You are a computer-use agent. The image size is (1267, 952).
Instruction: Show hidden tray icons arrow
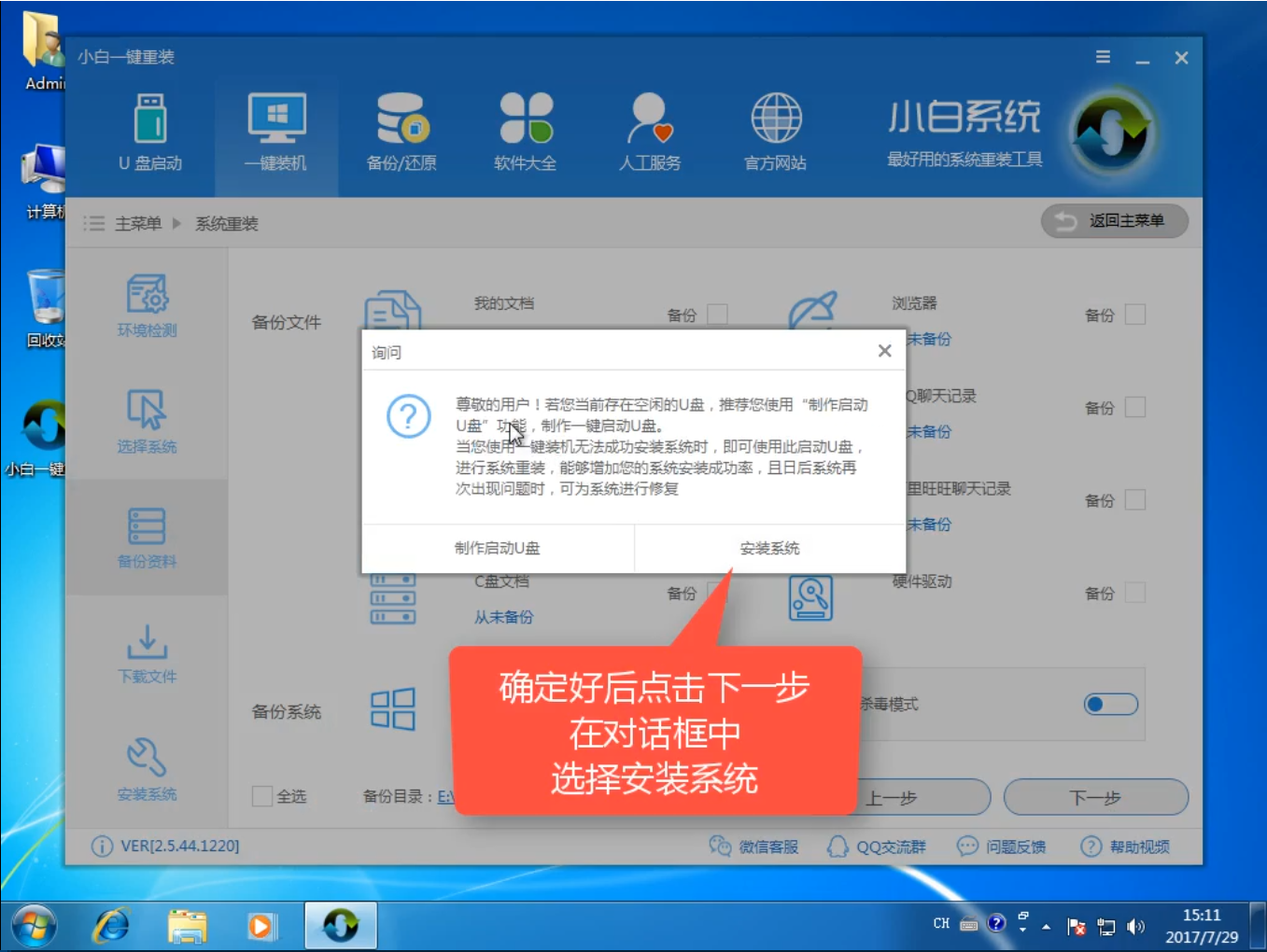[x=1046, y=927]
